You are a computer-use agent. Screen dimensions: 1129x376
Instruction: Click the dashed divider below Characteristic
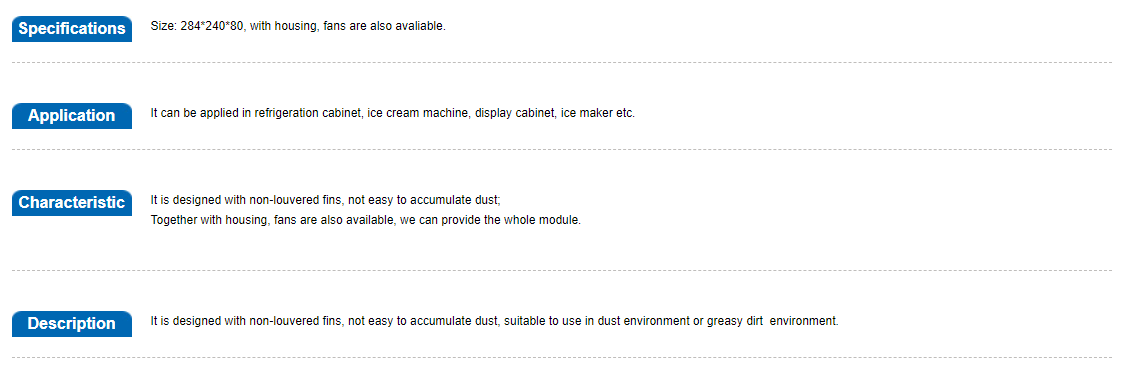[x=562, y=271]
